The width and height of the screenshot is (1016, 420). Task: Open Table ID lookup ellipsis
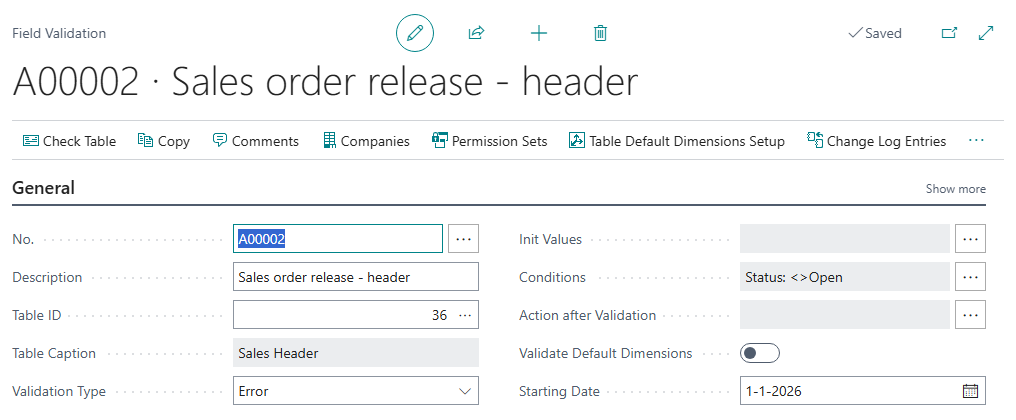click(465, 316)
